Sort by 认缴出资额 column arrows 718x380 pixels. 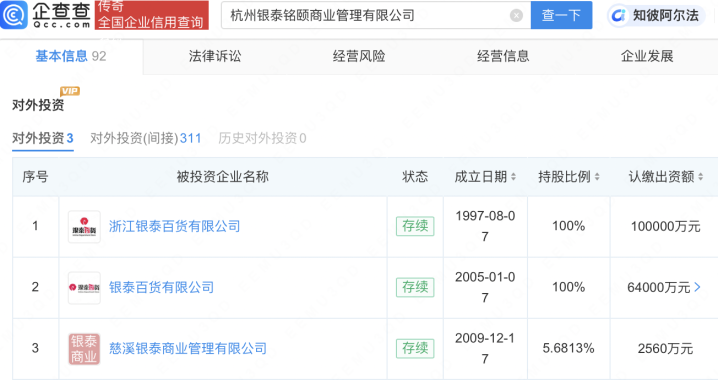[x=701, y=177]
